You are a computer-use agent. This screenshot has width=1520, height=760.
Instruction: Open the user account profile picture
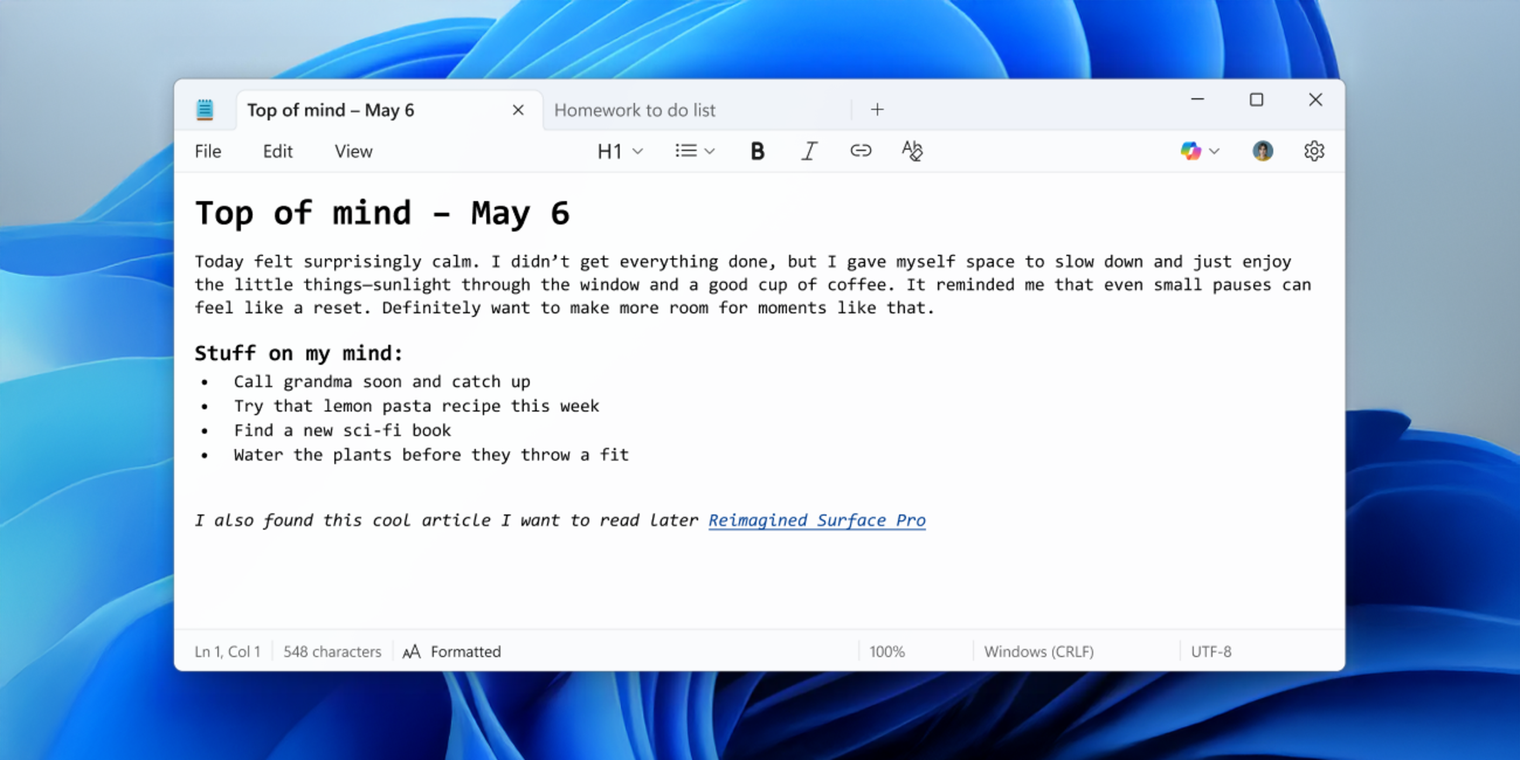1263,151
